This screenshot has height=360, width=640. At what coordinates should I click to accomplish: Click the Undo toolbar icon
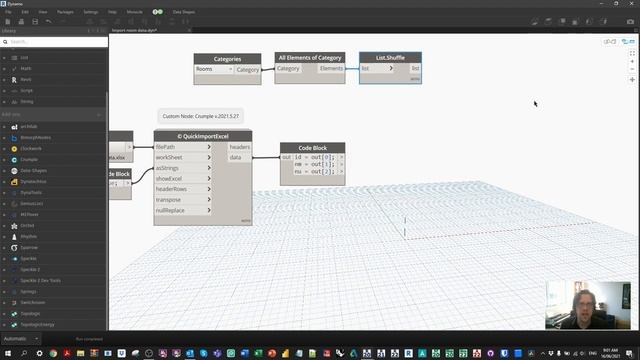[49, 22]
